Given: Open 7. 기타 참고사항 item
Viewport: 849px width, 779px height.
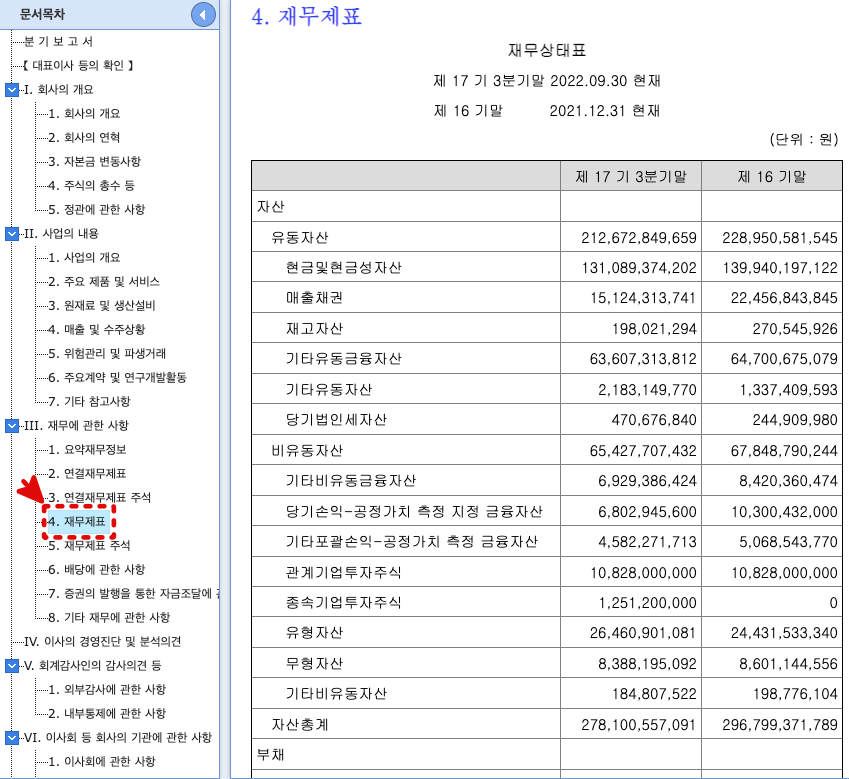Looking at the screenshot, I should tap(89, 402).
